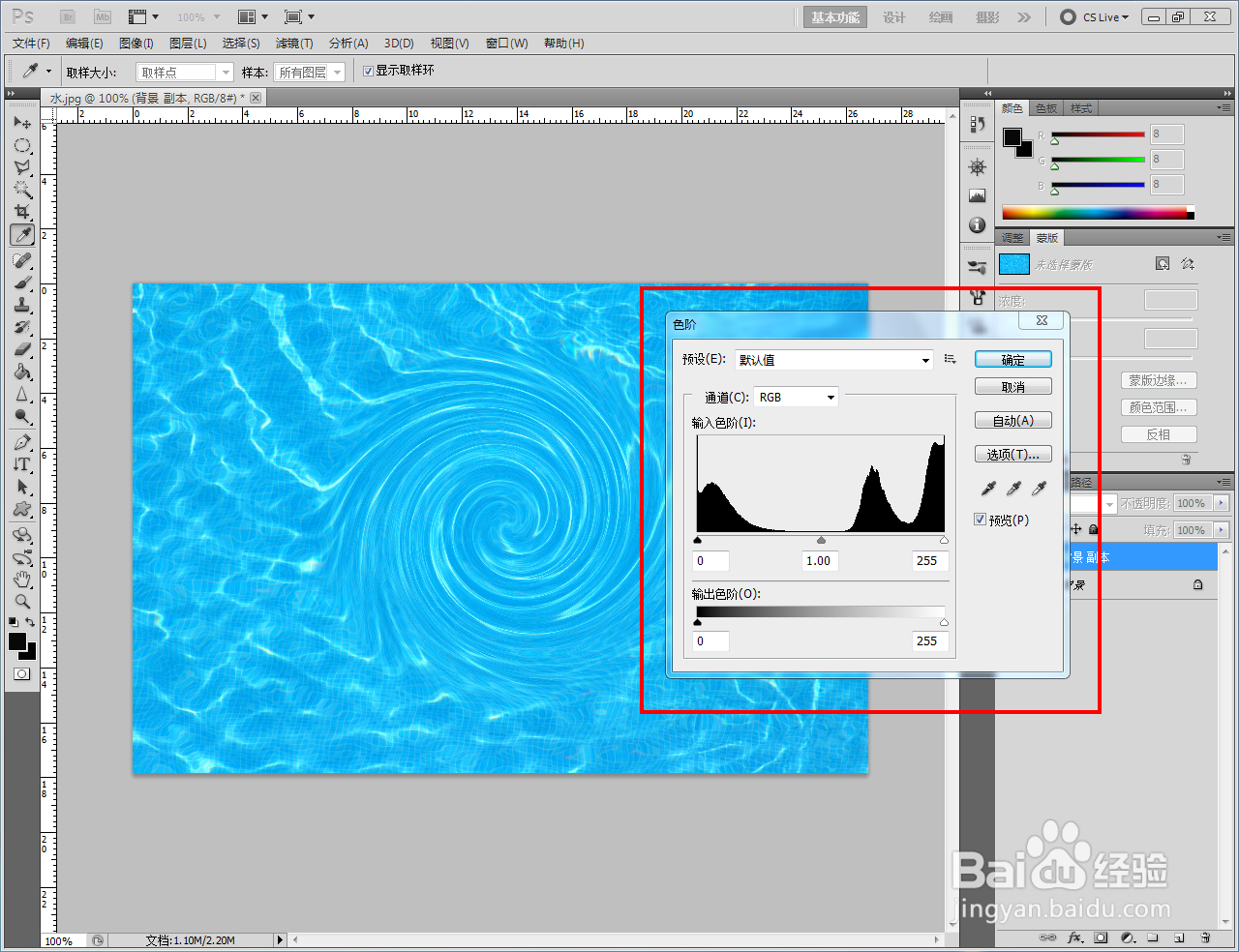The image size is (1239, 952).
Task: Click the foreground color swatch in toolbox
Action: pyautogui.click(x=17, y=641)
